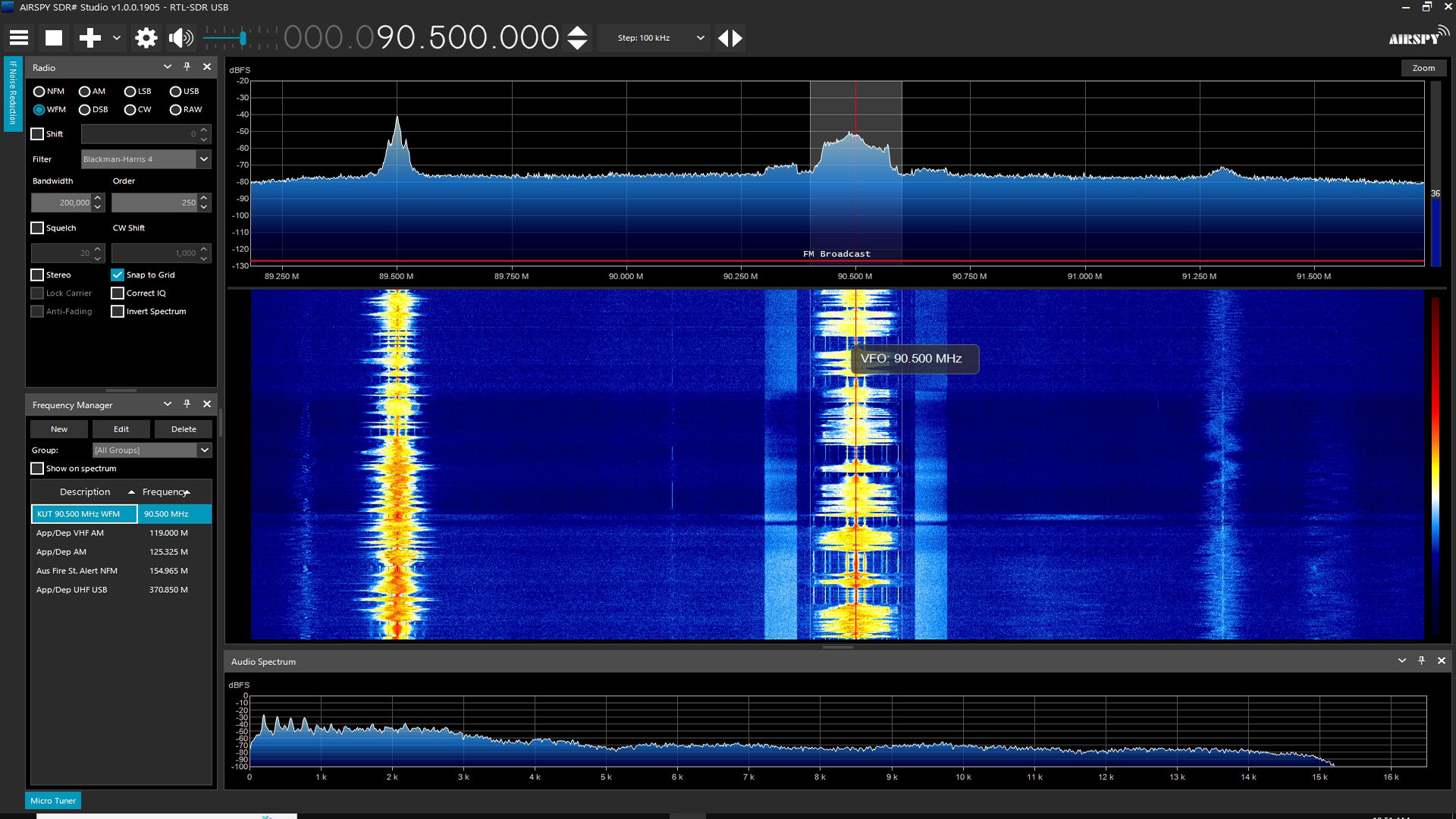Select the NFM demodulation mode
This screenshot has width=1456, height=819.
click(39, 92)
